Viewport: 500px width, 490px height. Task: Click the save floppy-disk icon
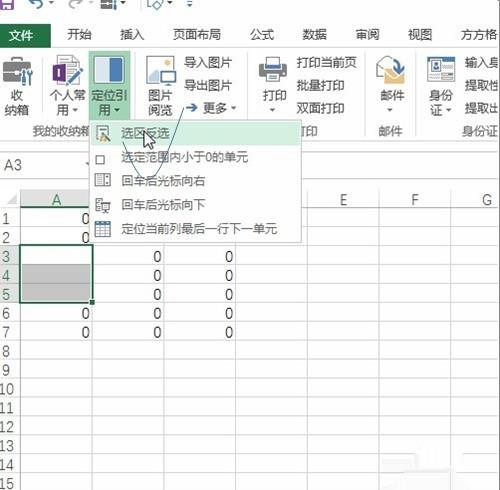pyautogui.click(x=7, y=4)
